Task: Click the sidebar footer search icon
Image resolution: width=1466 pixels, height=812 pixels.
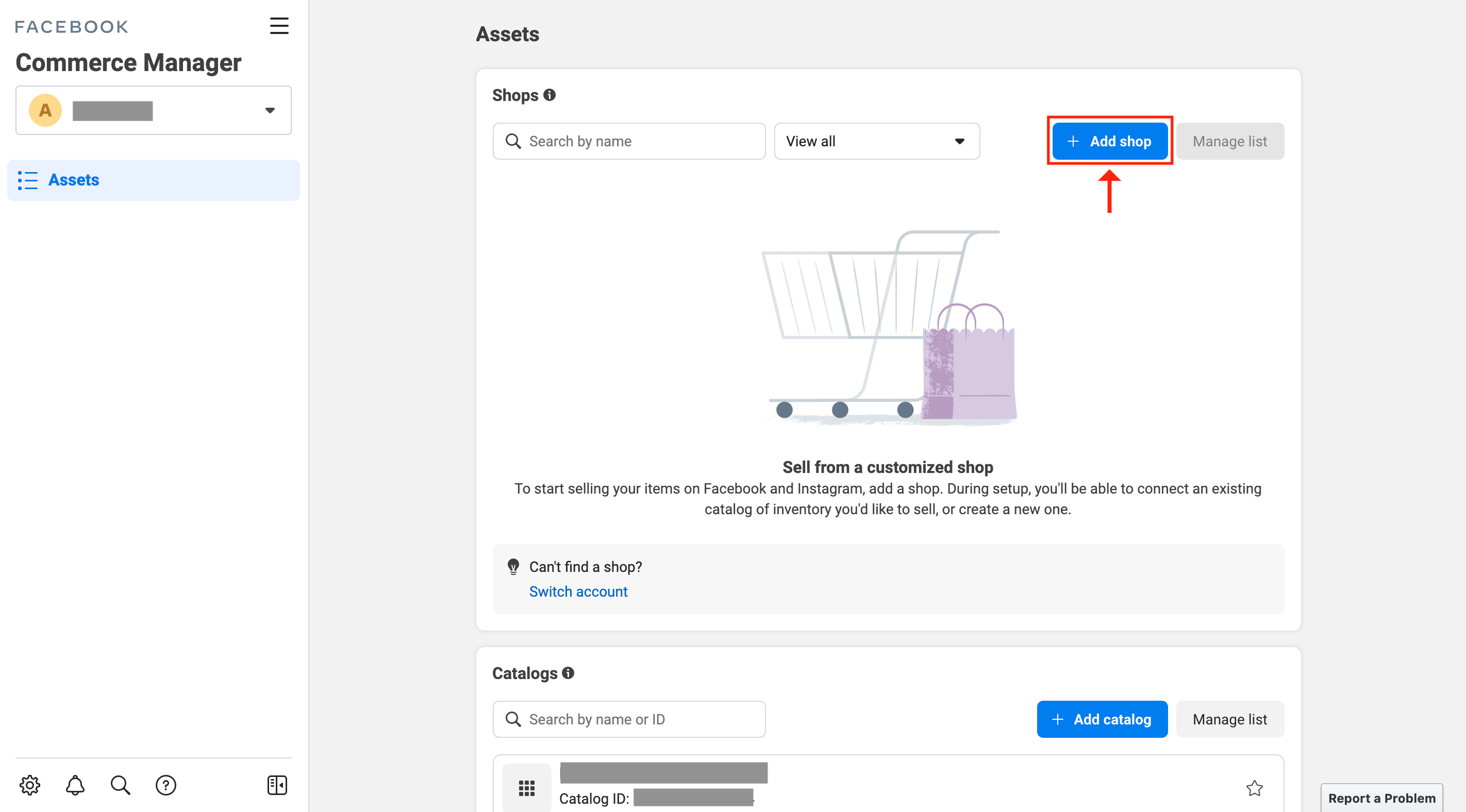Action: 120,785
